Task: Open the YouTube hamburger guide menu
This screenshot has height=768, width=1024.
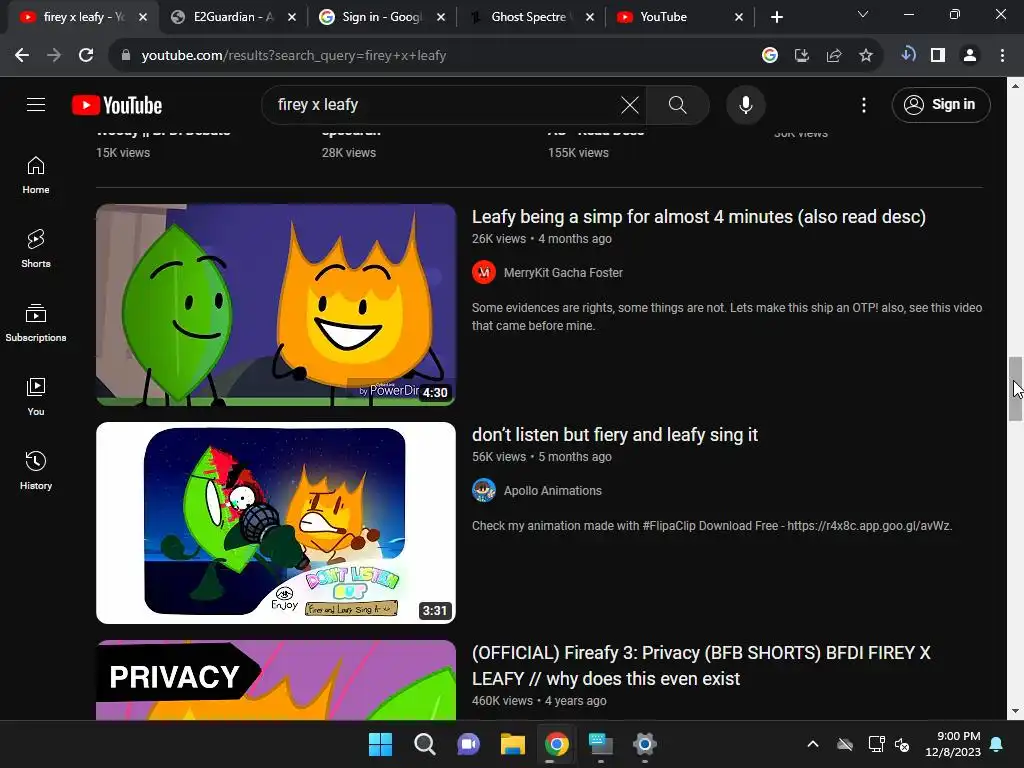Action: point(36,104)
